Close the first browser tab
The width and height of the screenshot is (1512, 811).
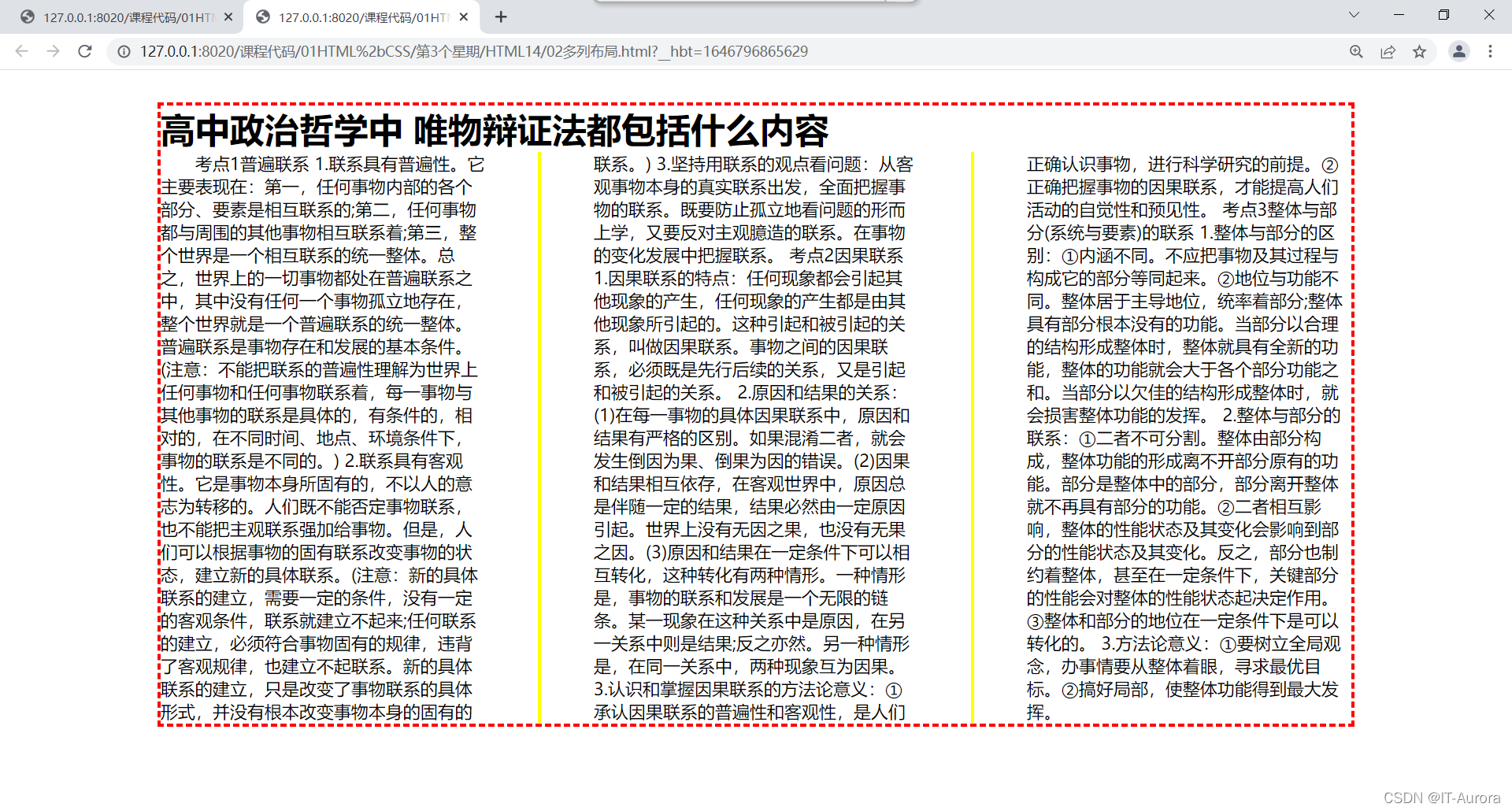point(228,17)
